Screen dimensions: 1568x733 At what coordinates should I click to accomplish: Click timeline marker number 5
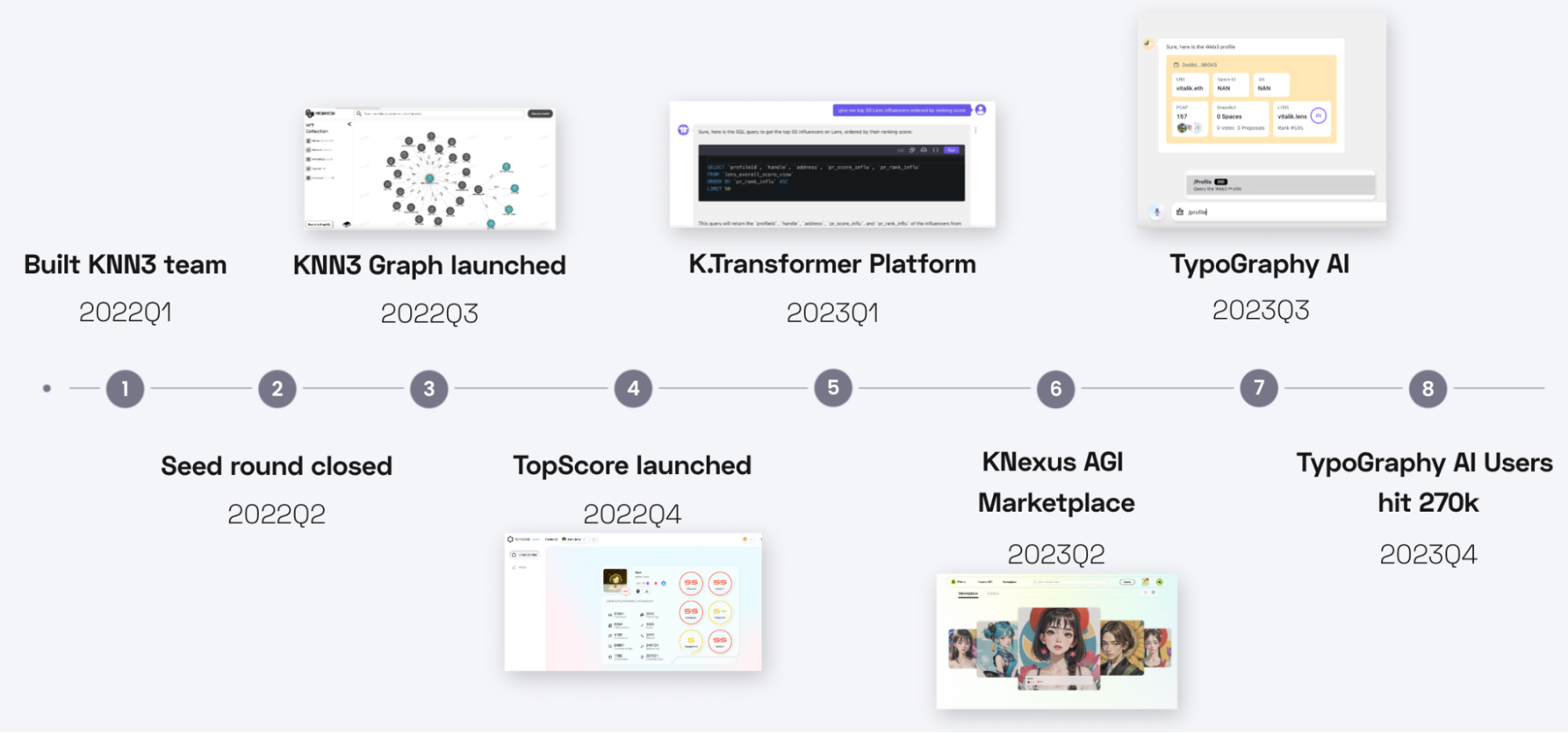click(833, 388)
